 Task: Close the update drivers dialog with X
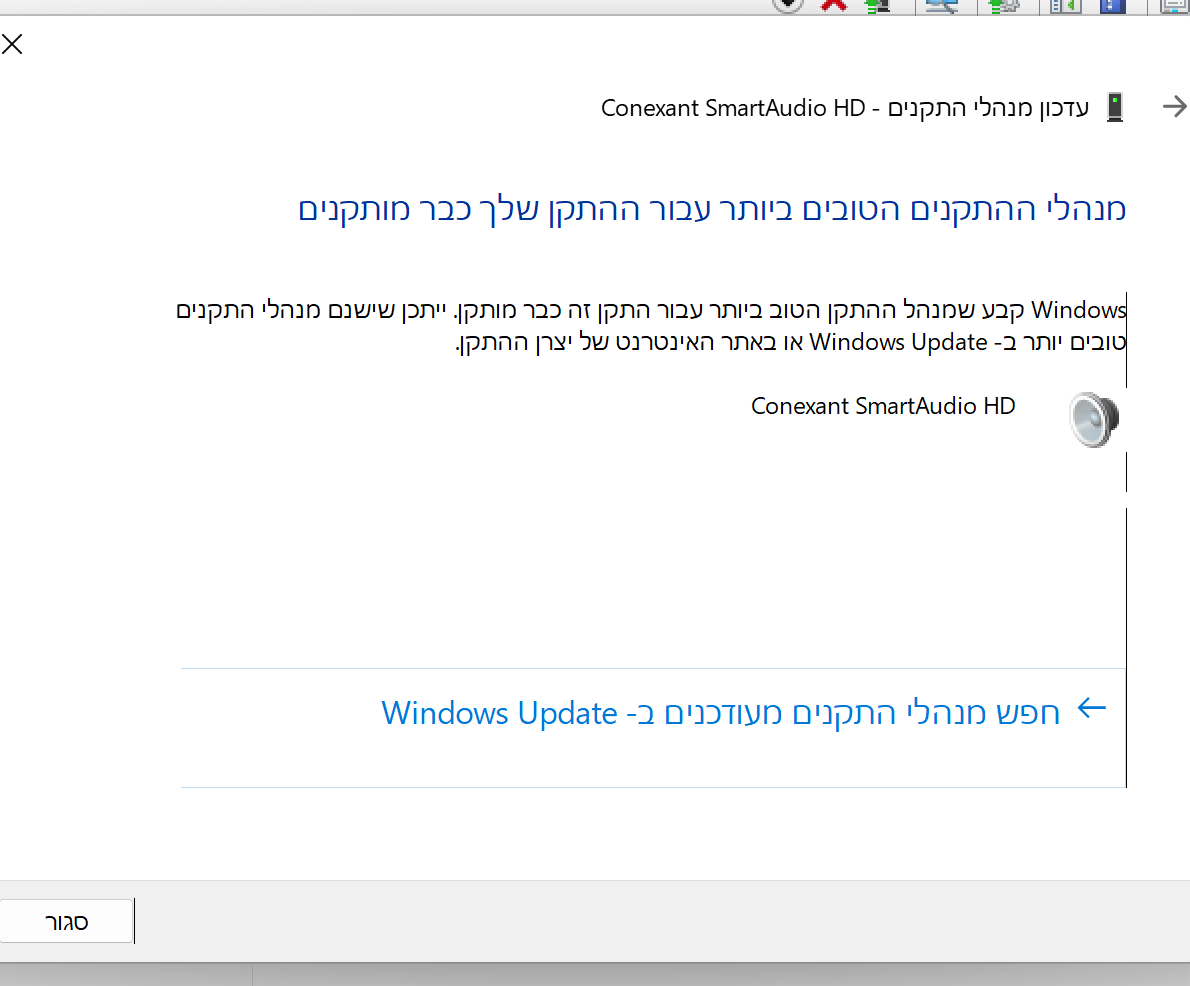pyautogui.click(x=12, y=44)
